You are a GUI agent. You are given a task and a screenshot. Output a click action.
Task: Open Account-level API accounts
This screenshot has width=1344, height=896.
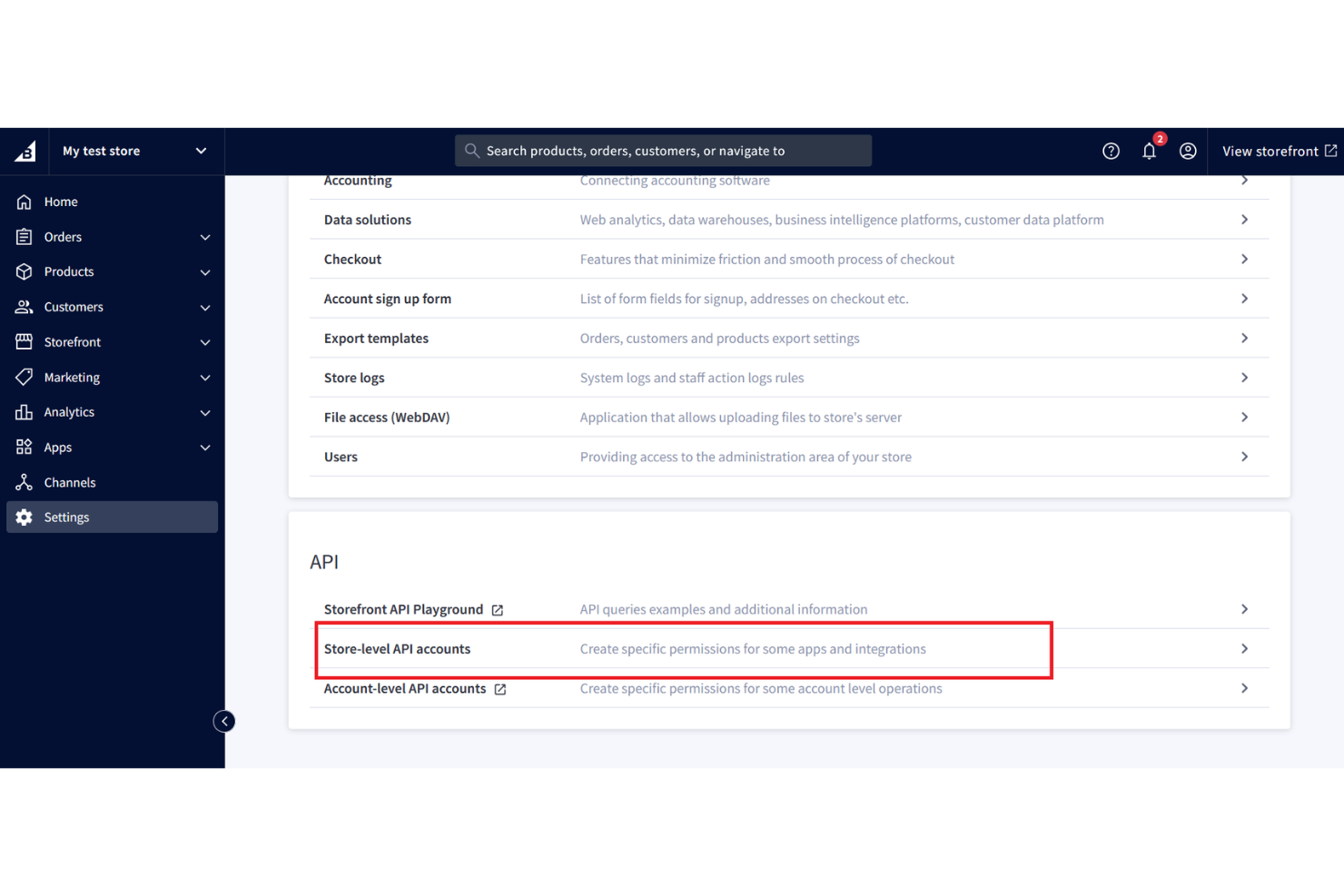[x=788, y=688]
